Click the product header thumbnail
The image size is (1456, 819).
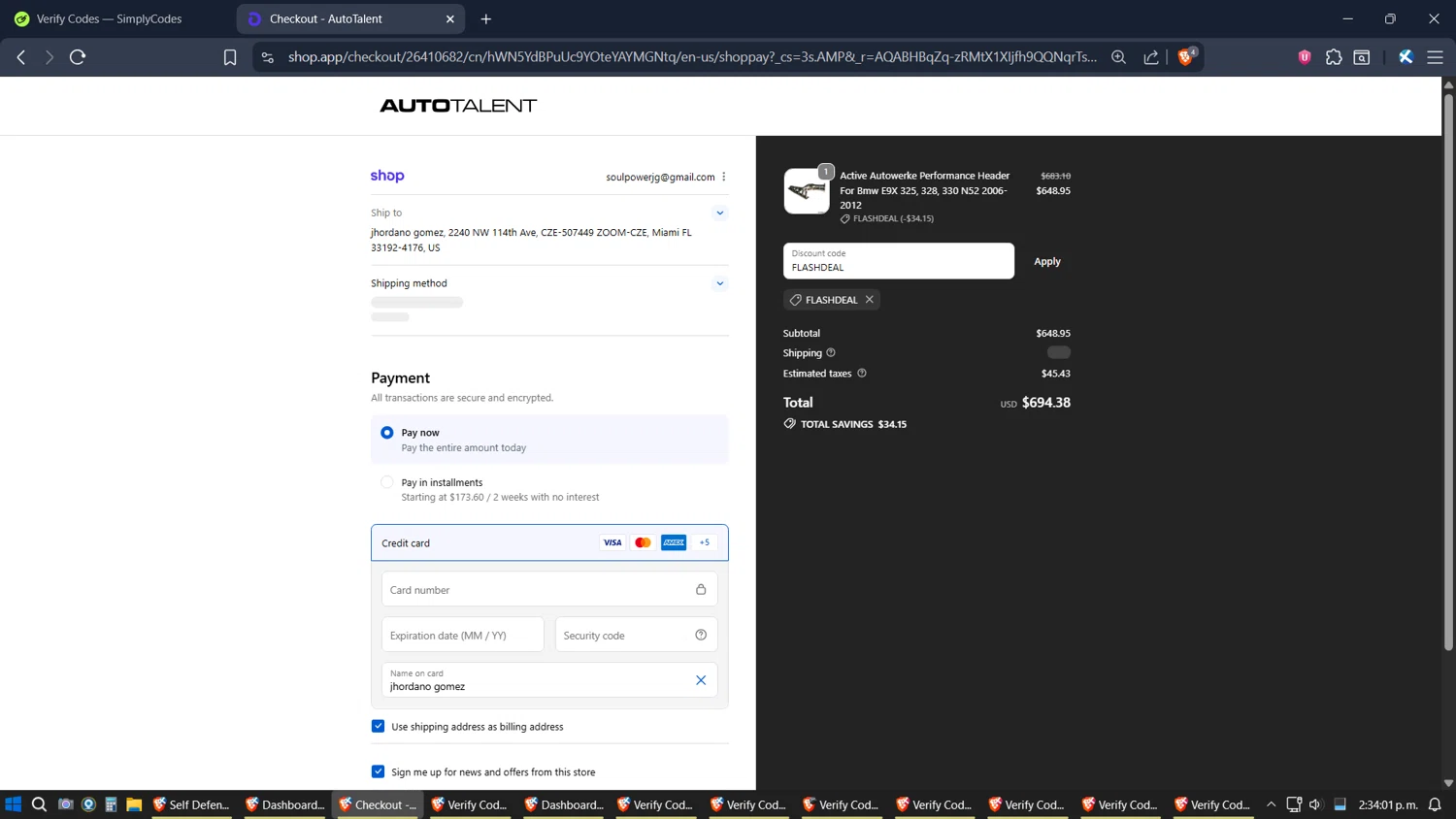pyautogui.click(x=807, y=191)
